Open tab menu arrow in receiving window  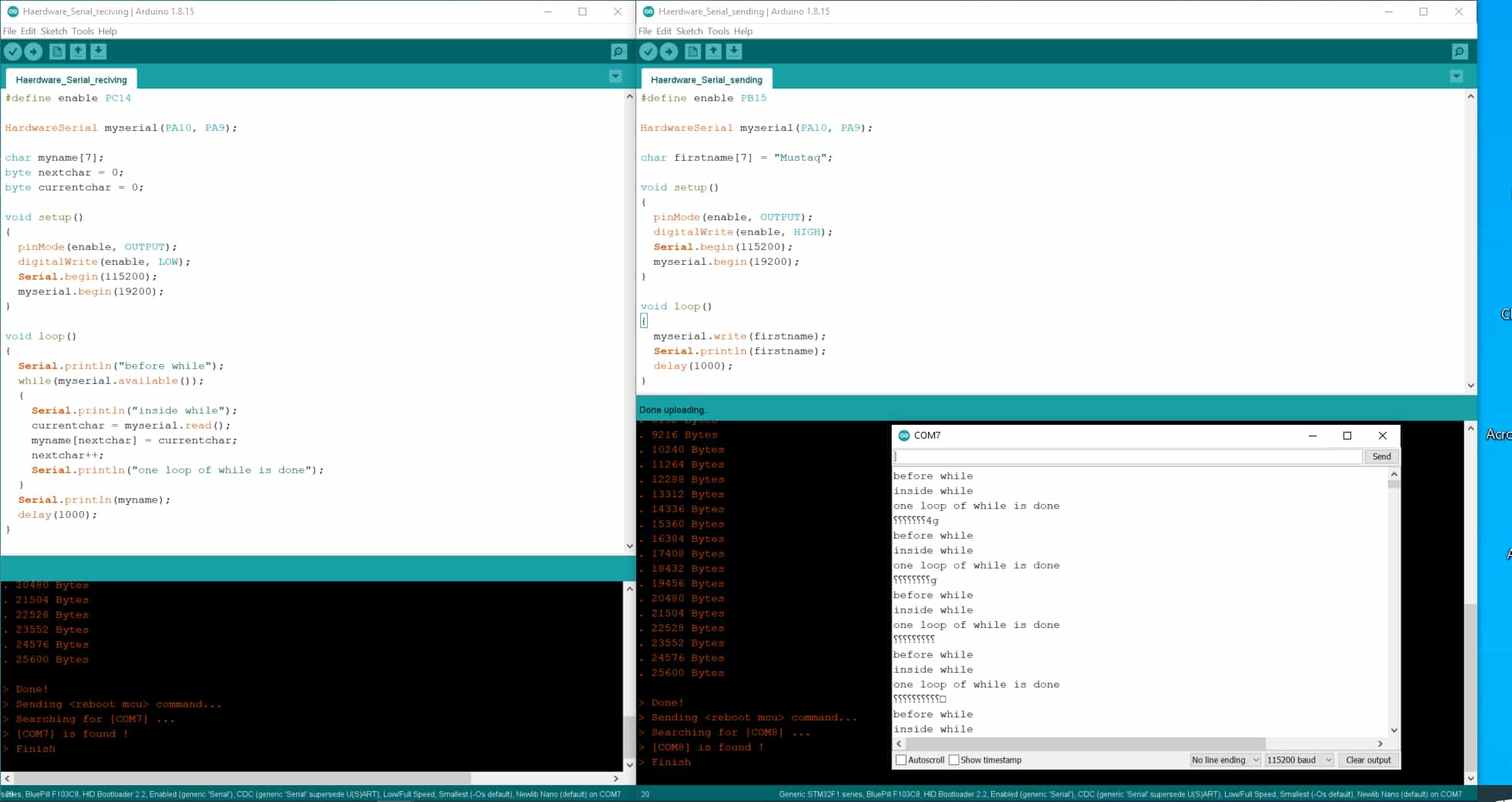[616, 76]
